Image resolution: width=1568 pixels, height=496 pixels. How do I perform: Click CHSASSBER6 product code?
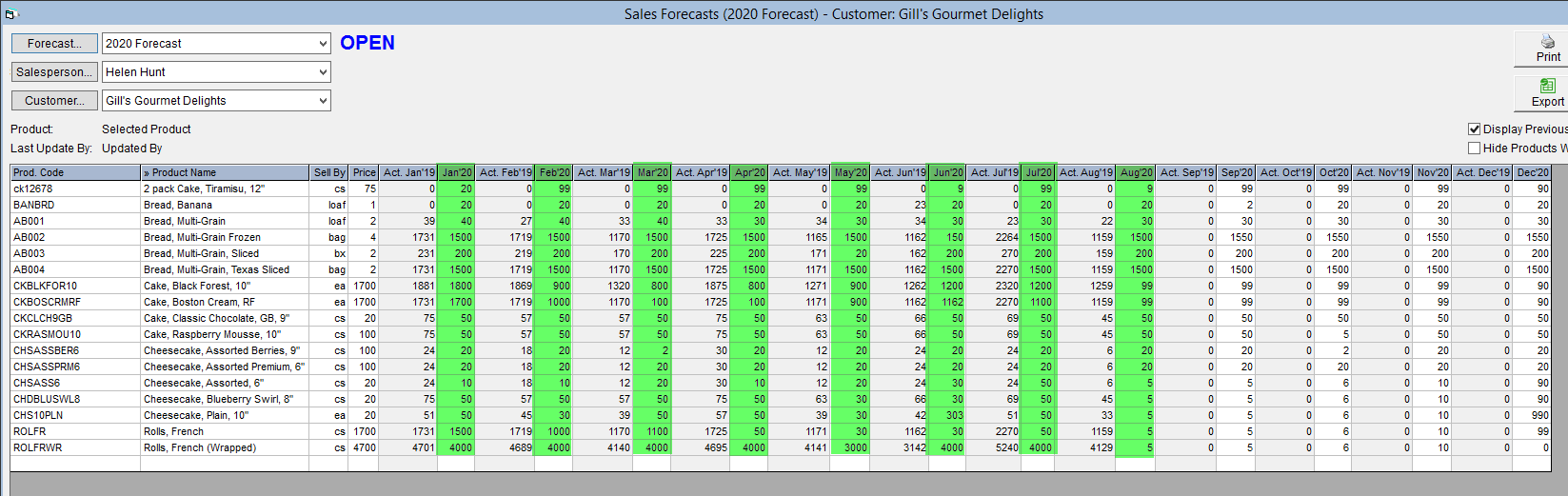75,350
